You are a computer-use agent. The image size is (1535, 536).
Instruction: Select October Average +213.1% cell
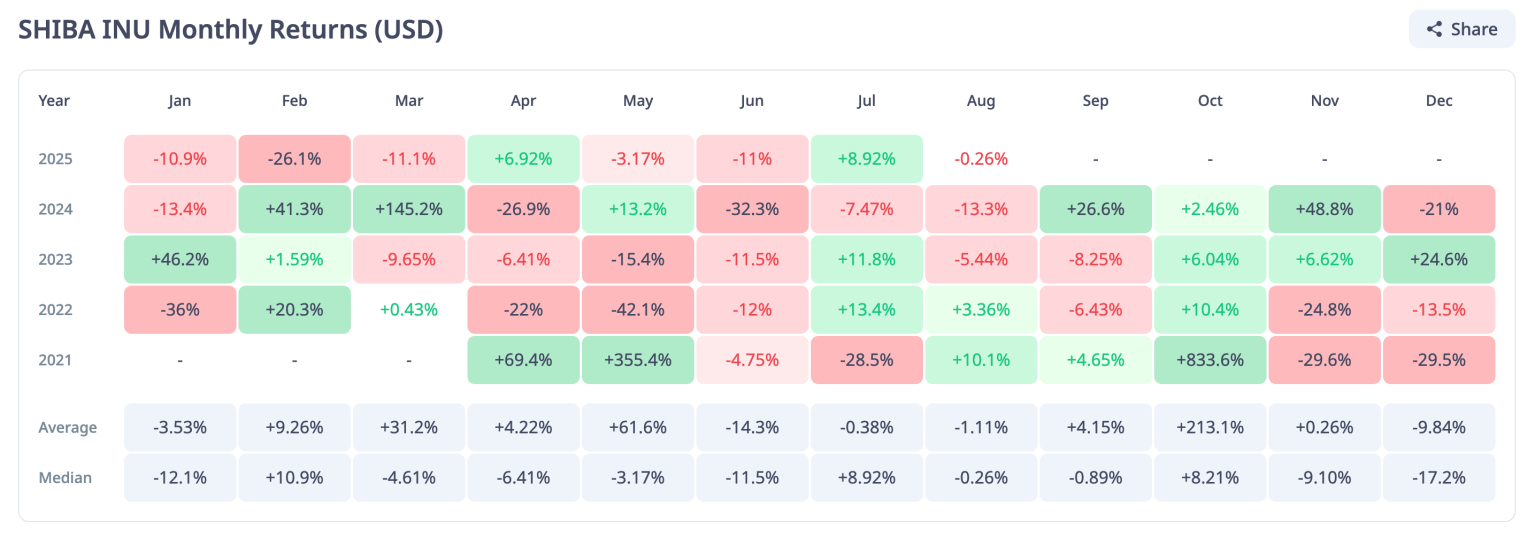pyautogui.click(x=1210, y=427)
